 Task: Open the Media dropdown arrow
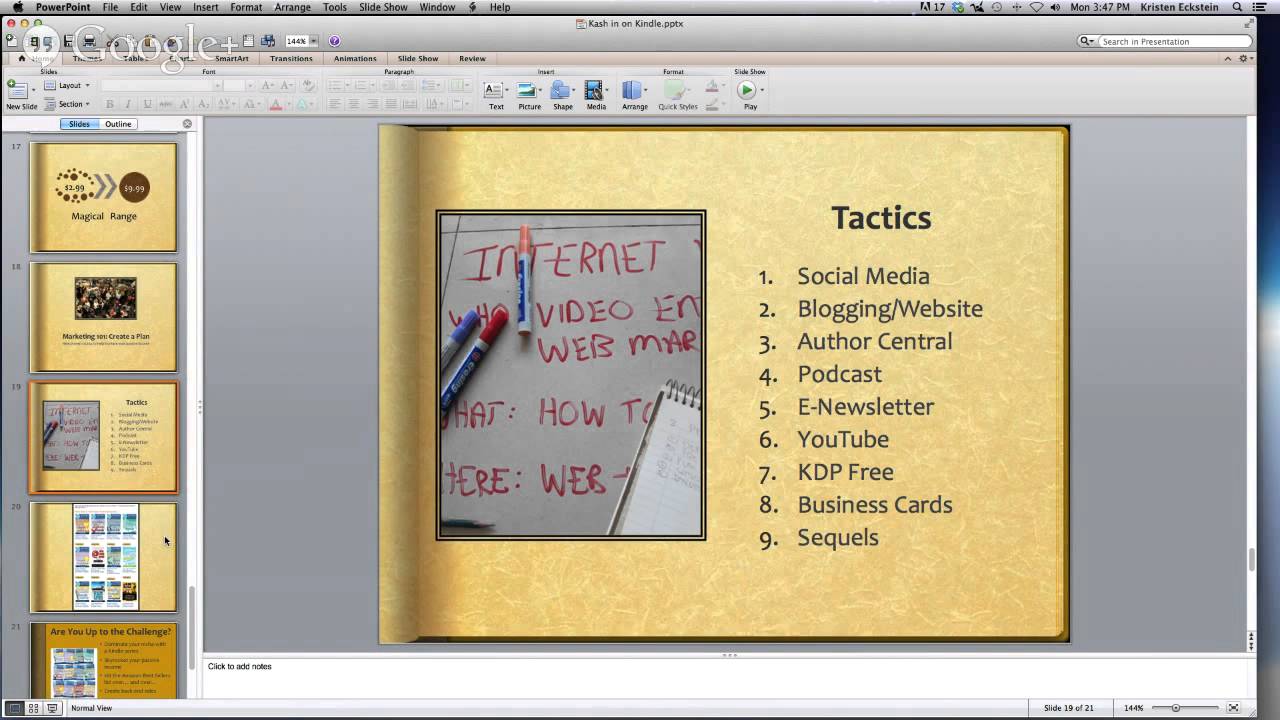(608, 90)
